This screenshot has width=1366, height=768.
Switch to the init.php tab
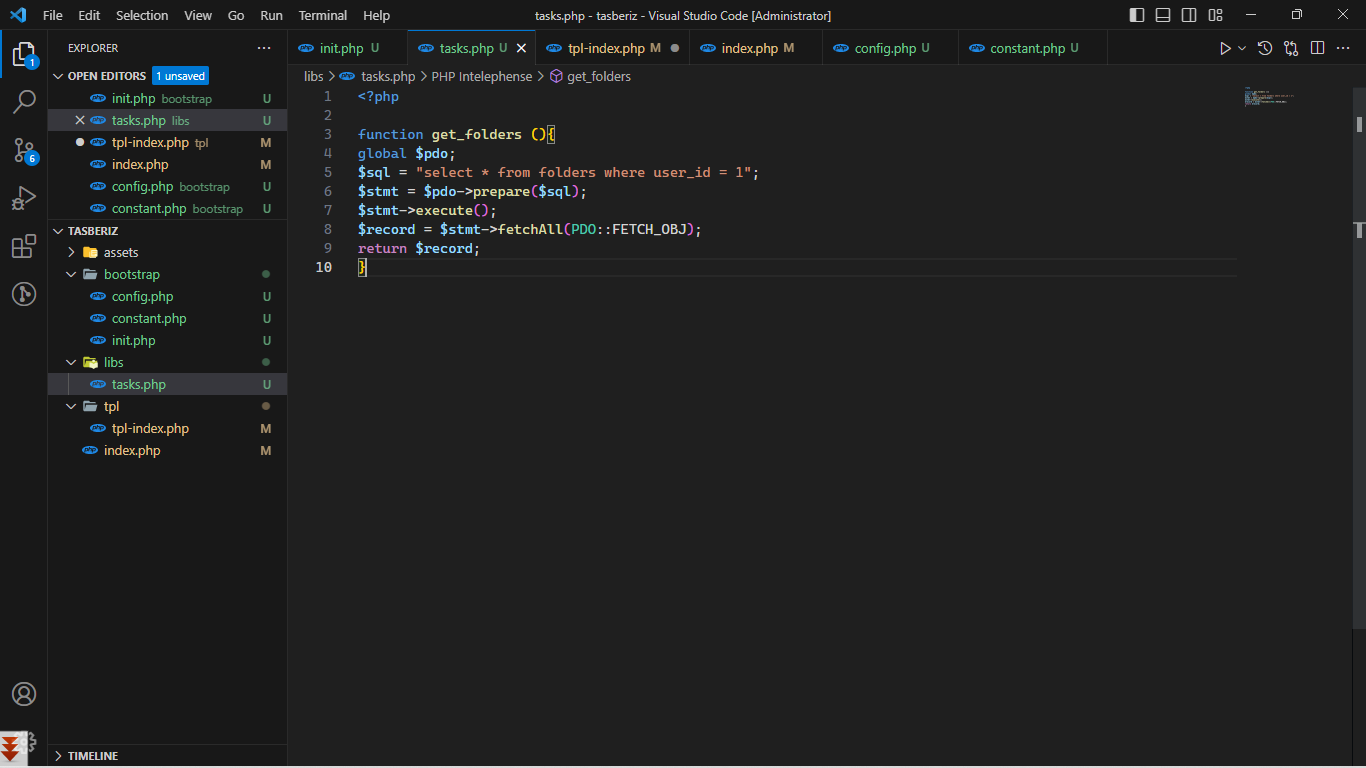tap(347, 48)
